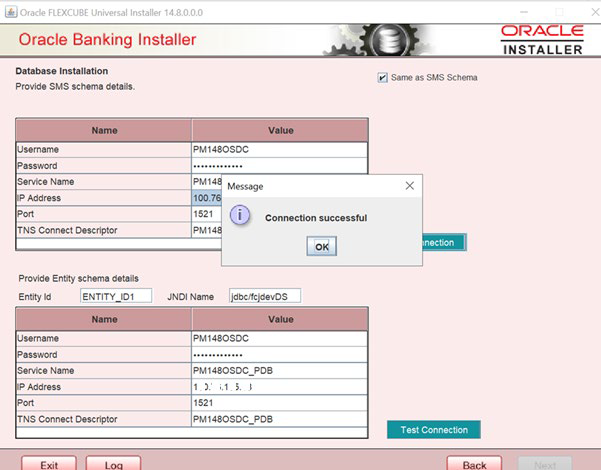This screenshot has width=602, height=472.
Task: Close the installer window
Action: (595, 12)
